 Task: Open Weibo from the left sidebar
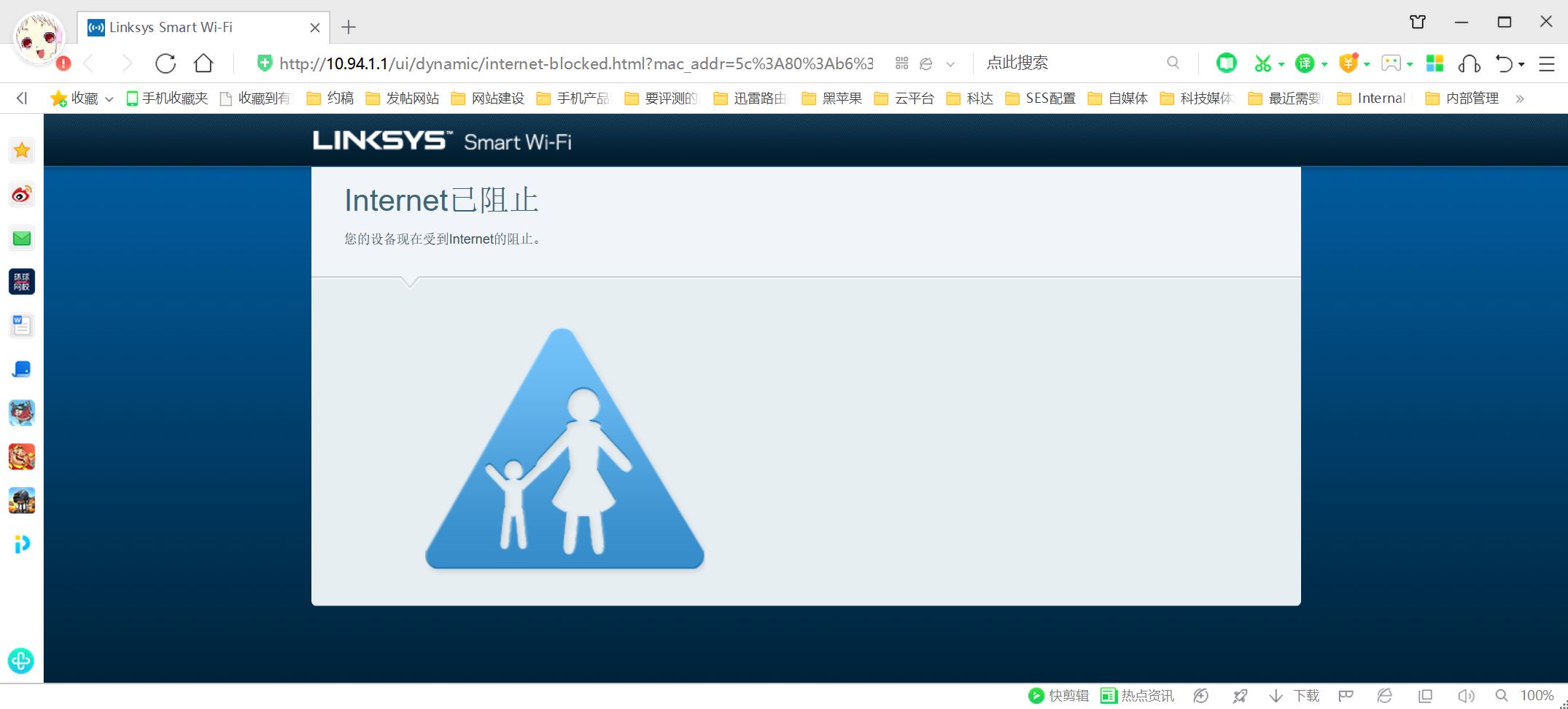coord(21,195)
